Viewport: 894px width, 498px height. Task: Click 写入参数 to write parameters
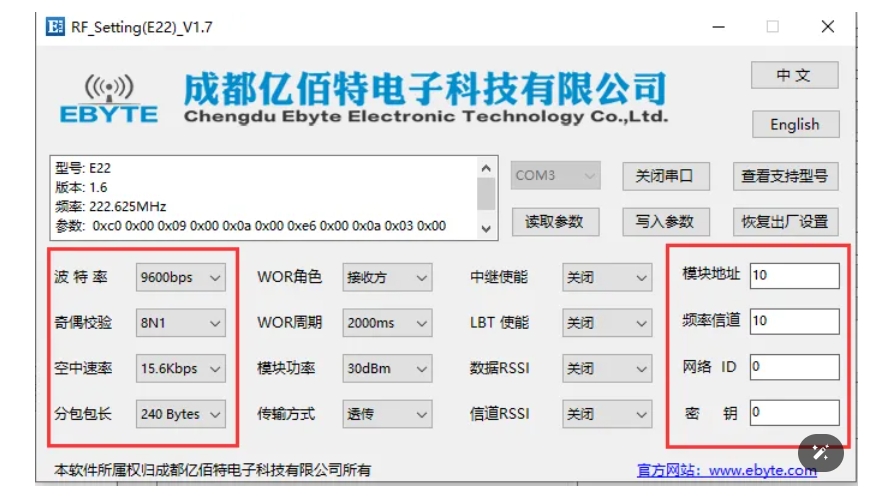tap(664, 222)
